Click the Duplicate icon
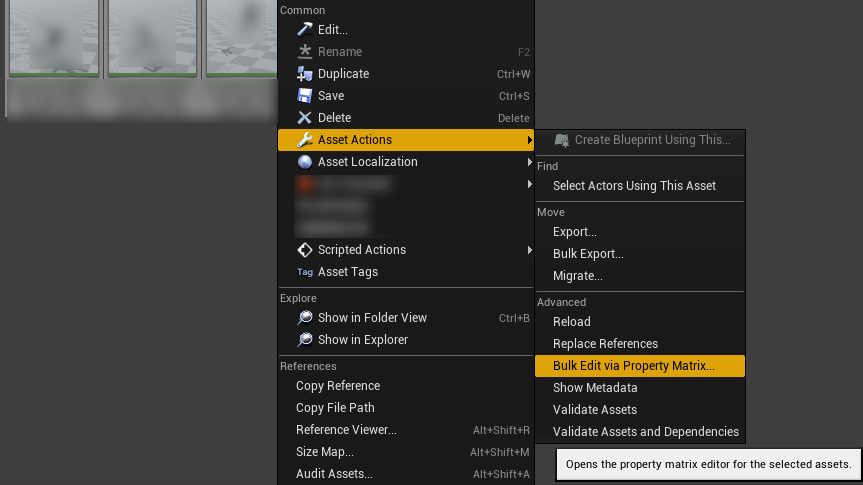This screenshot has width=863, height=485. point(305,74)
